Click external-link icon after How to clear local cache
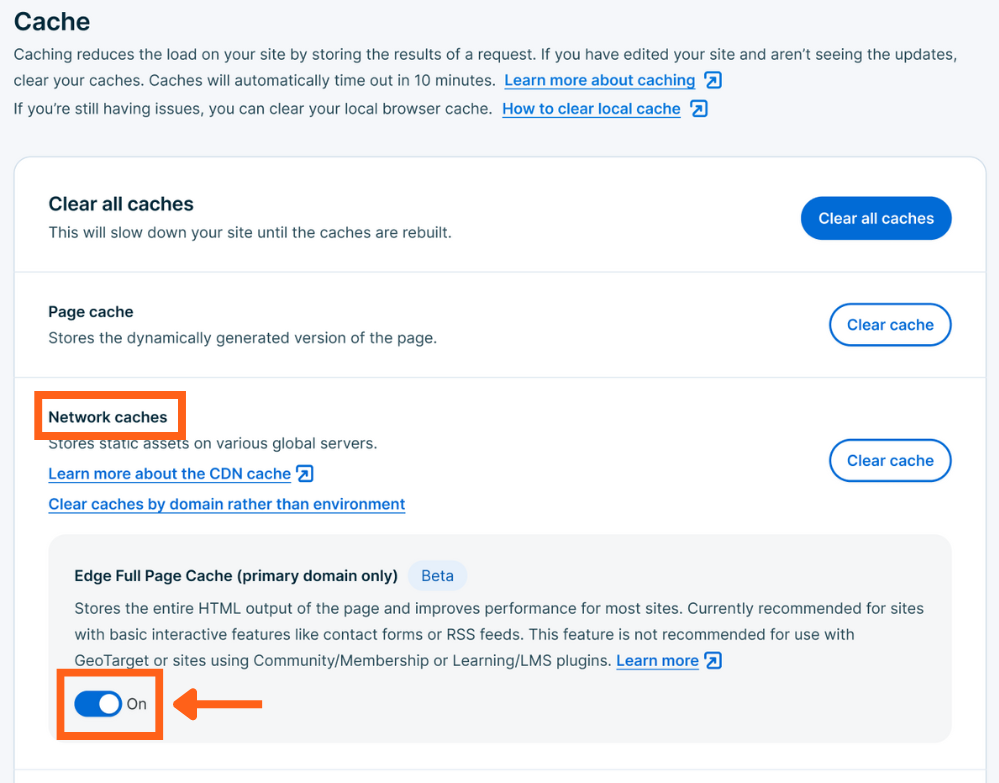Image resolution: width=999 pixels, height=783 pixels. (699, 108)
